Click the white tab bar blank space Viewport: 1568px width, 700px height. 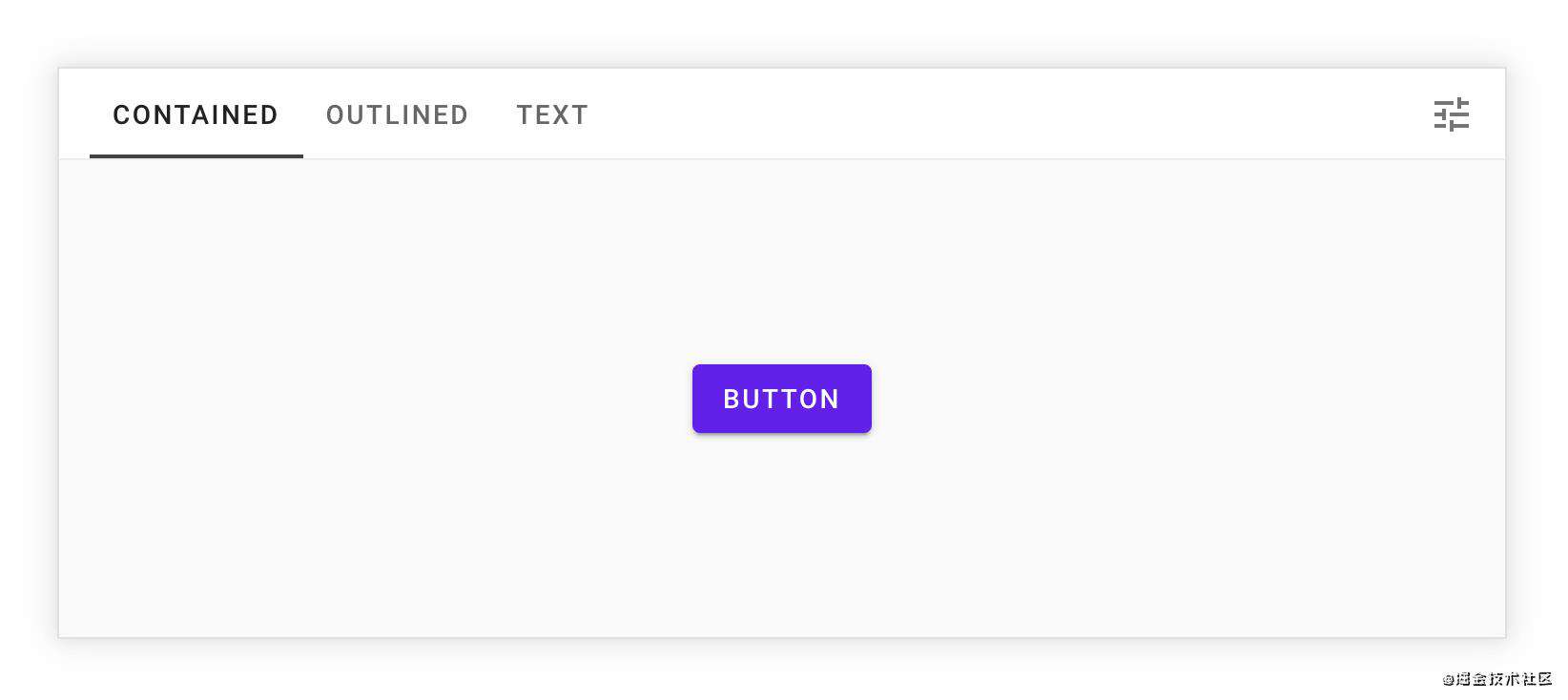(x=1001, y=114)
